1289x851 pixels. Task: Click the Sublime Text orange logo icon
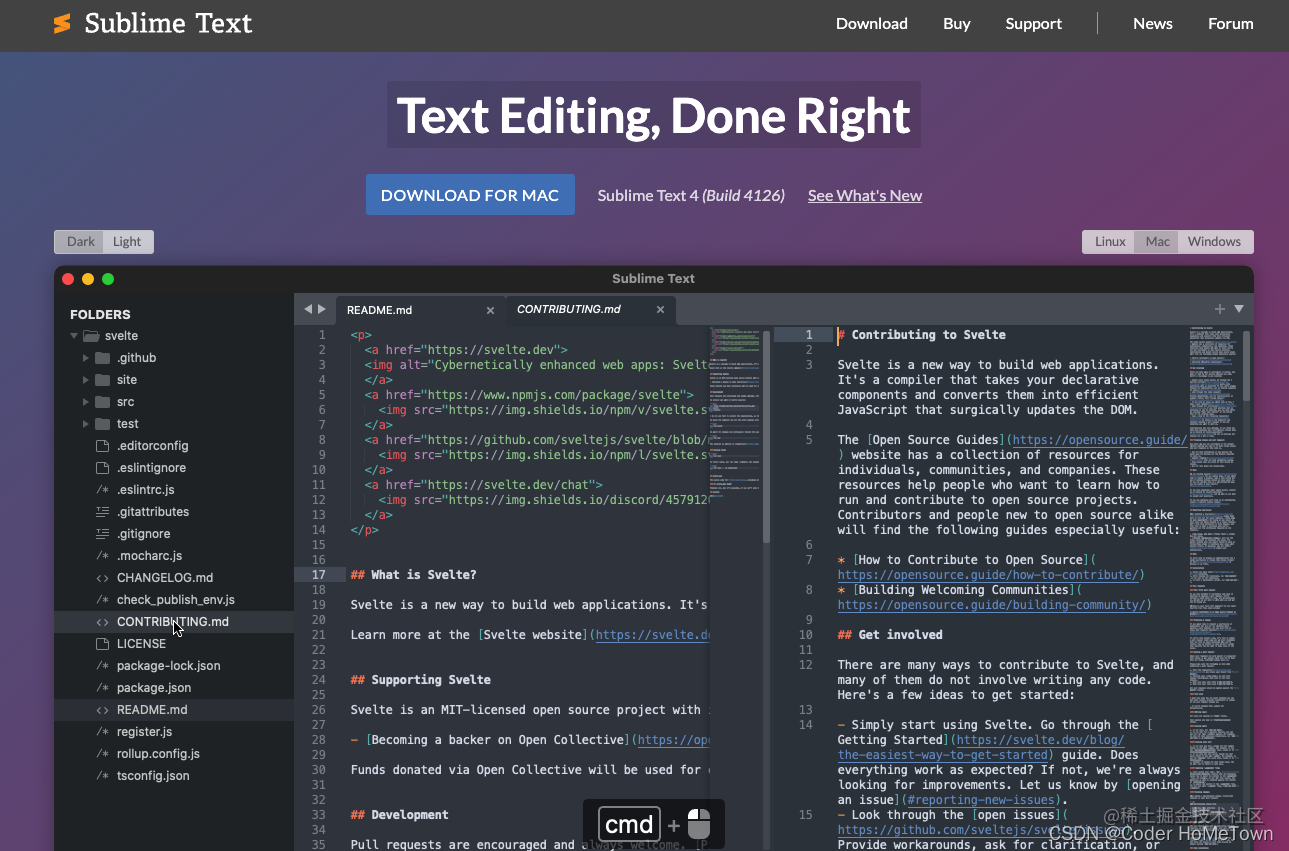coord(63,23)
